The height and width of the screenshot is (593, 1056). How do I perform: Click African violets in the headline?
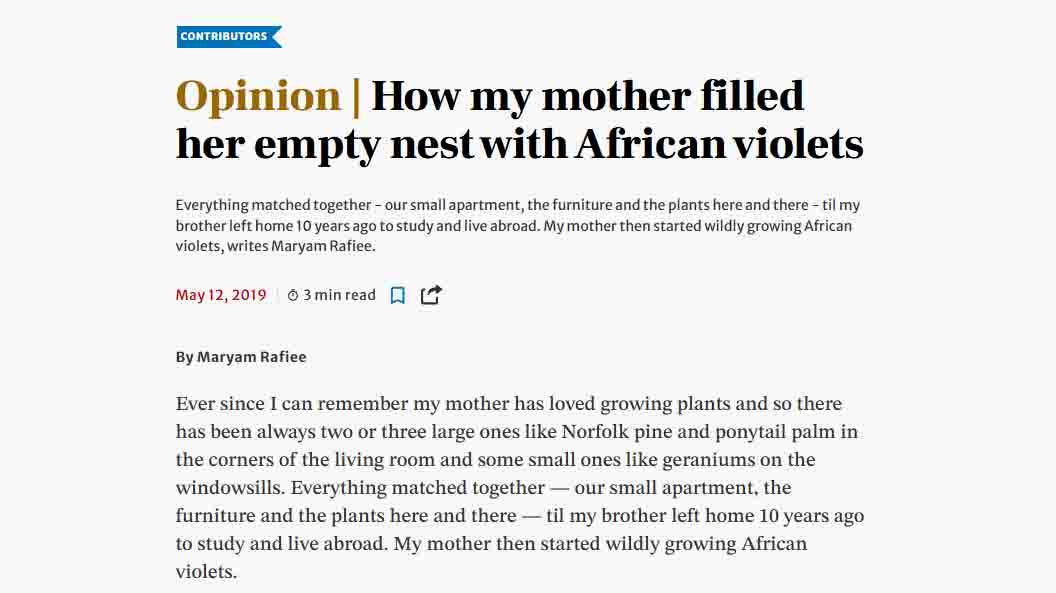point(719,143)
